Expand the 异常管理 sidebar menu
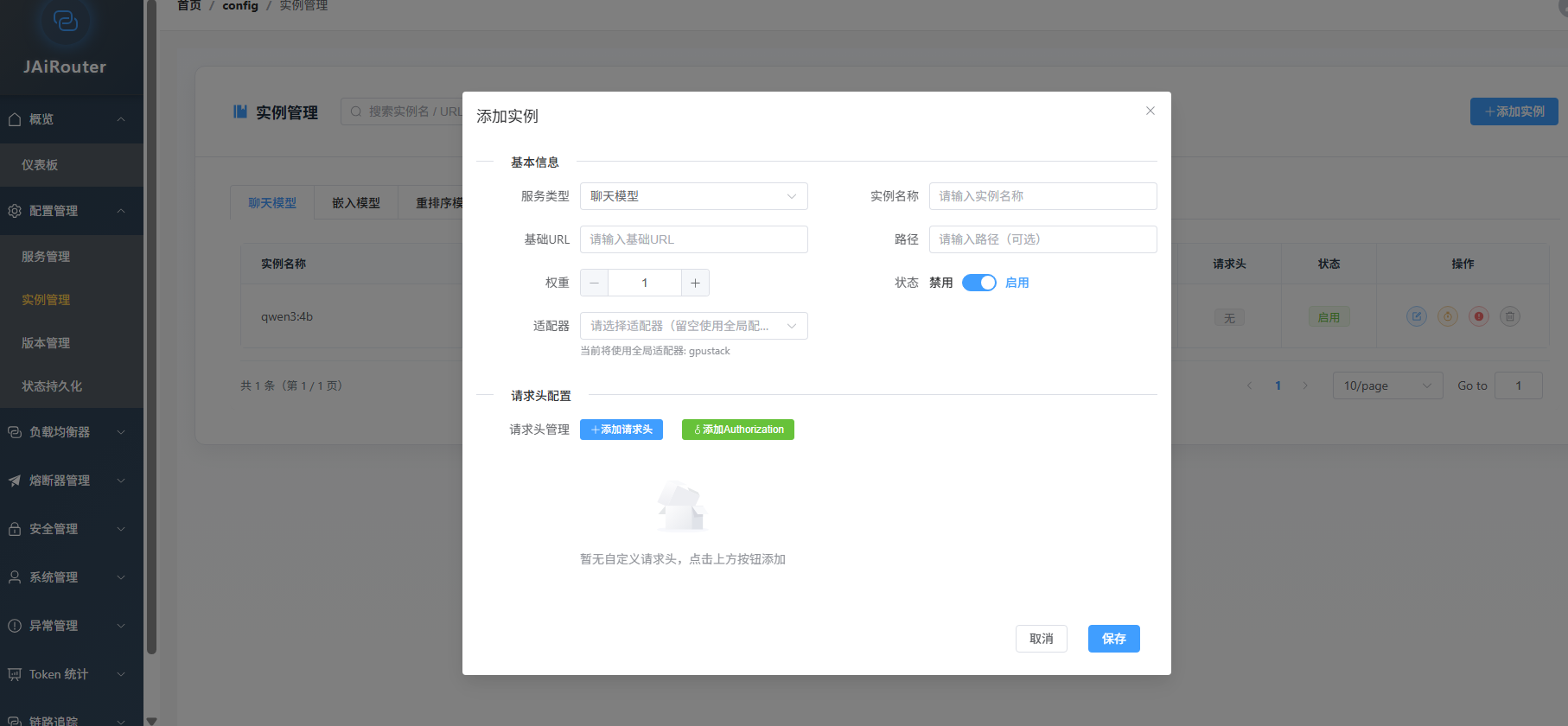The width and height of the screenshot is (1568, 726). point(121,626)
